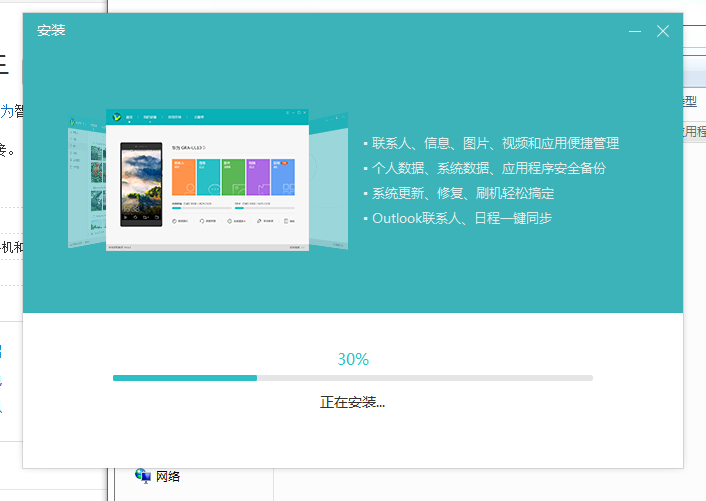Click the blue apps tile in preview
Screen dimensions: 706x501
283,177
